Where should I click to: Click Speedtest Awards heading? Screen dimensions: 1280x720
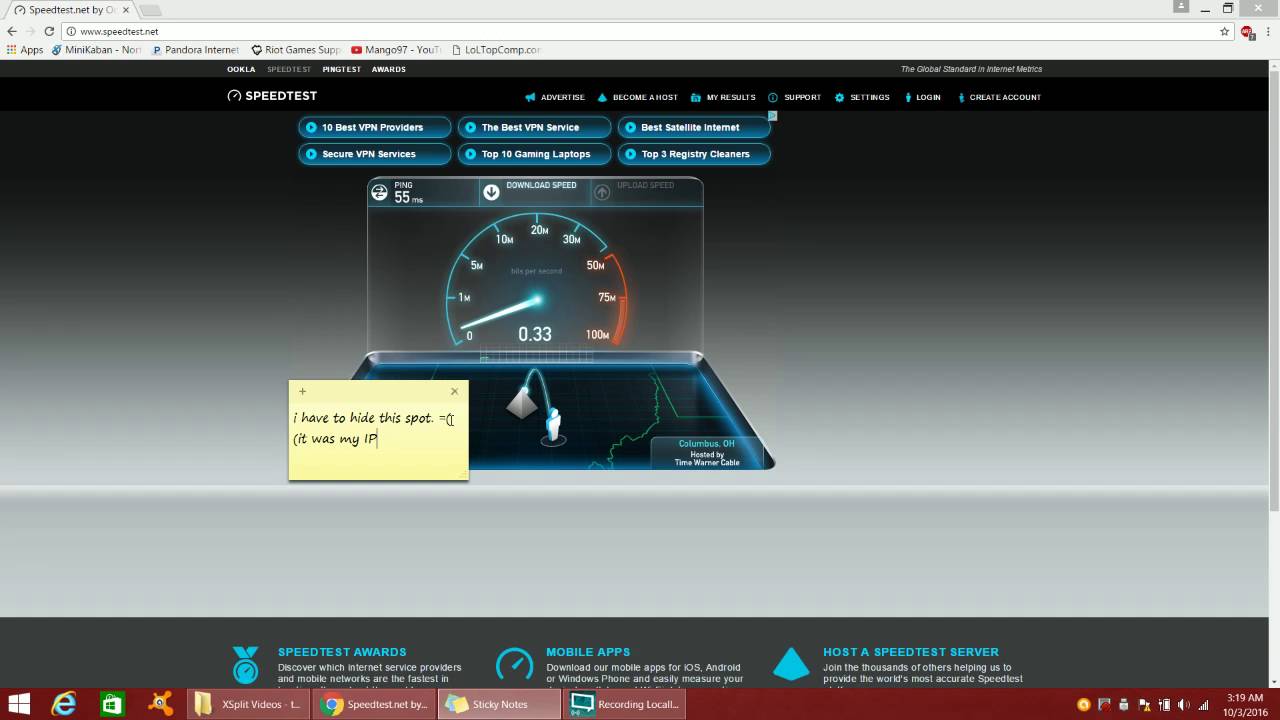[342, 652]
